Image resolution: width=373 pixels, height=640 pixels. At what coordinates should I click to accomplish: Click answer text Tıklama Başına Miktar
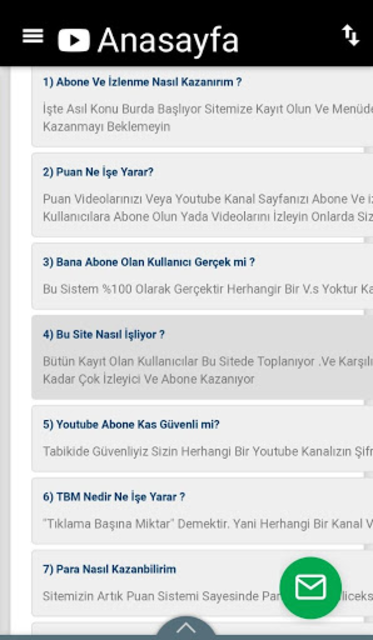click(208, 524)
